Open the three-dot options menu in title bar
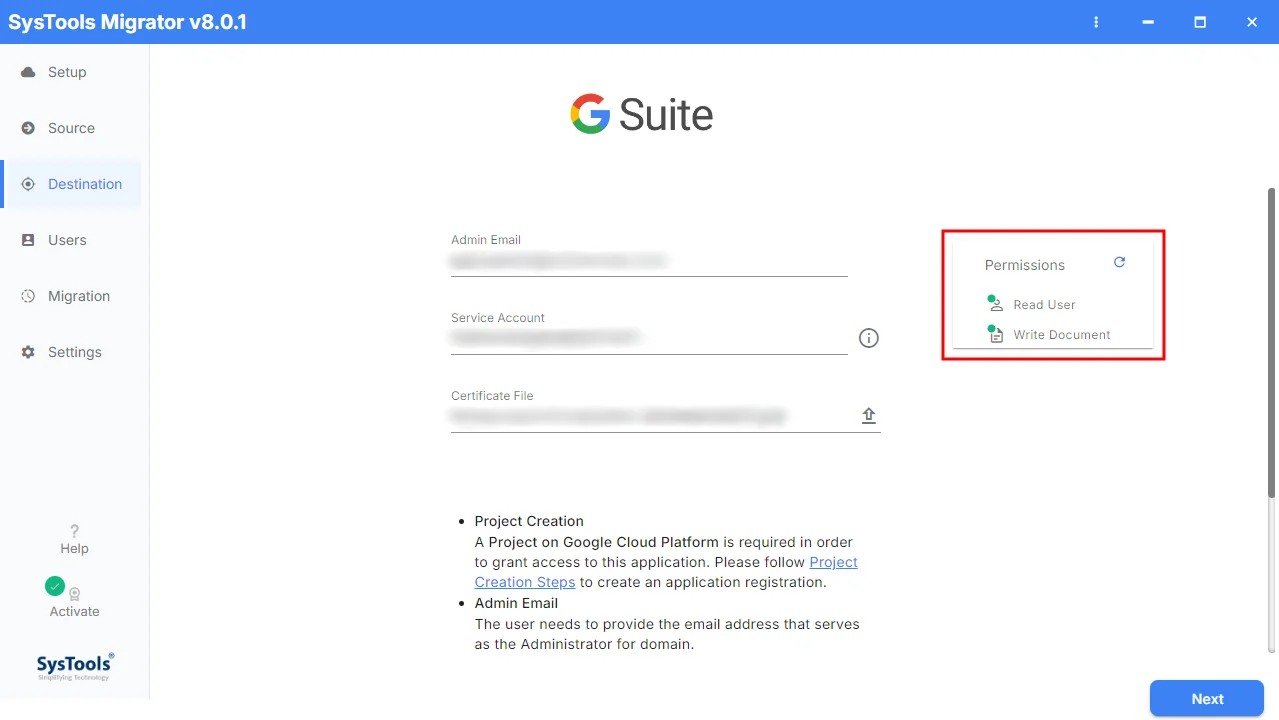 pos(1097,22)
